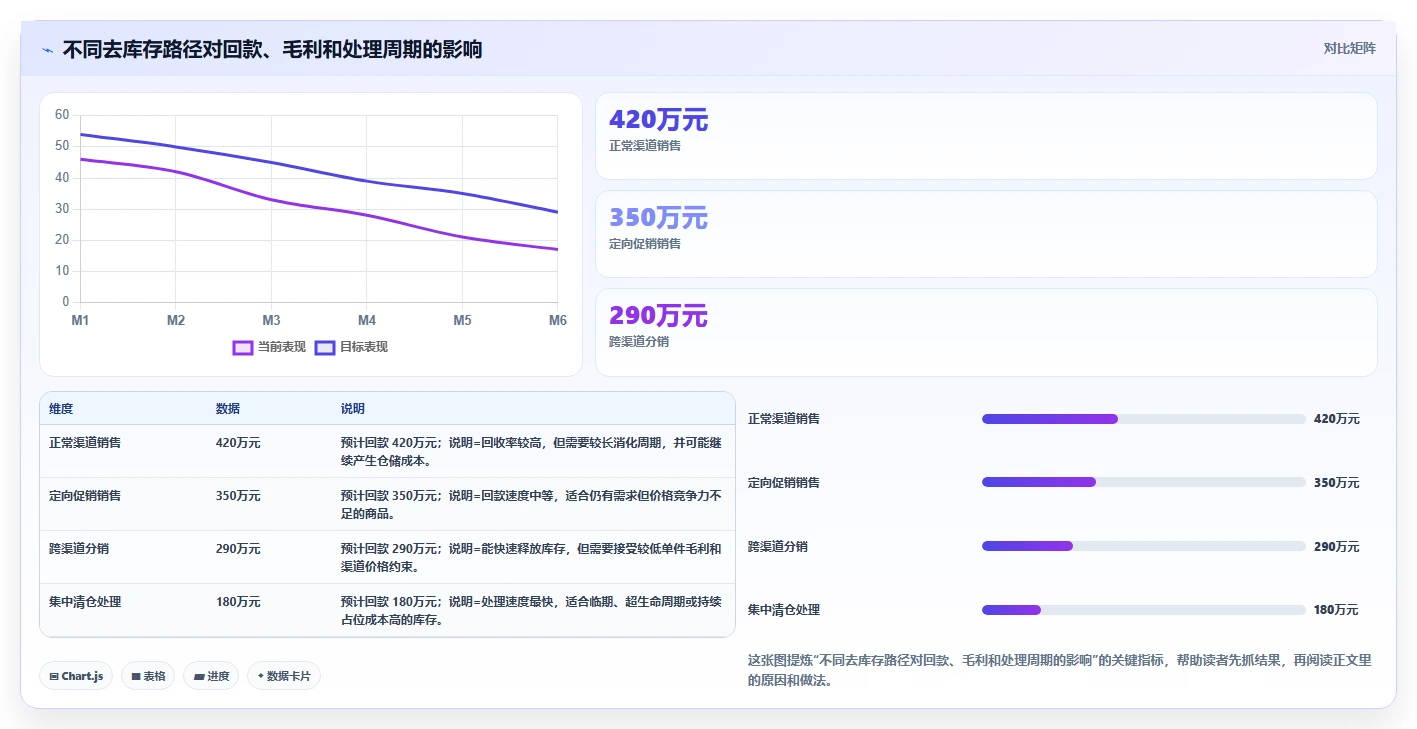Click the 进度 tag chip
The height and width of the screenshot is (729, 1417).
[211, 676]
